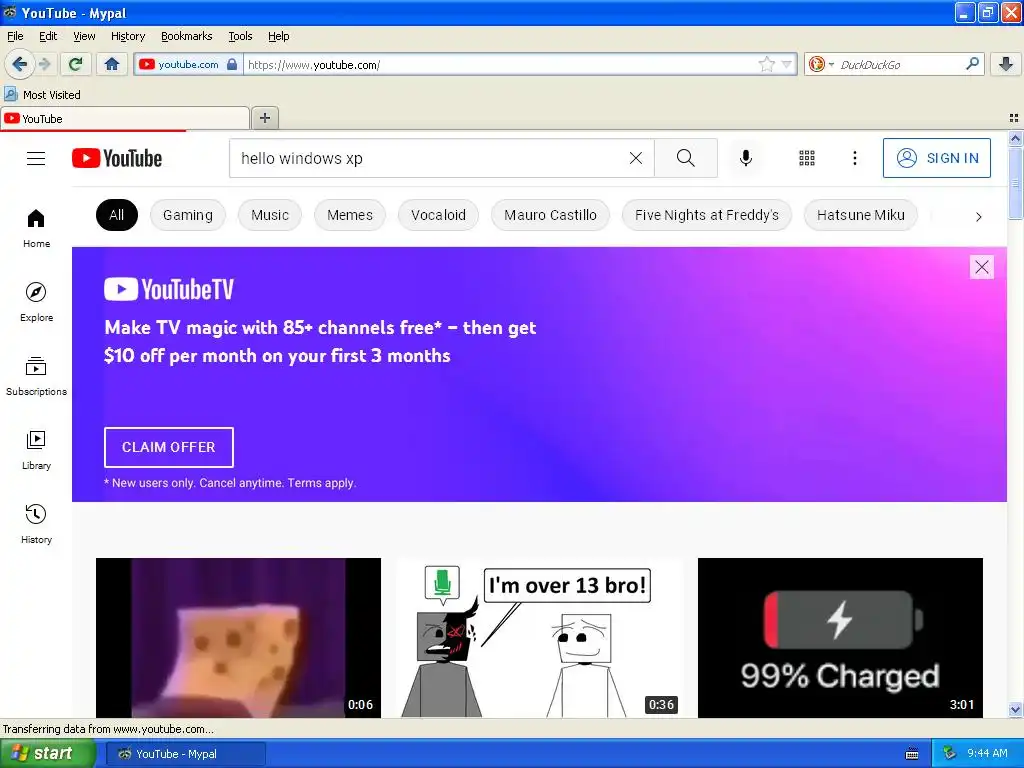This screenshot has height=768, width=1024.
Task: Filter by the Music chip
Action: [x=270, y=215]
